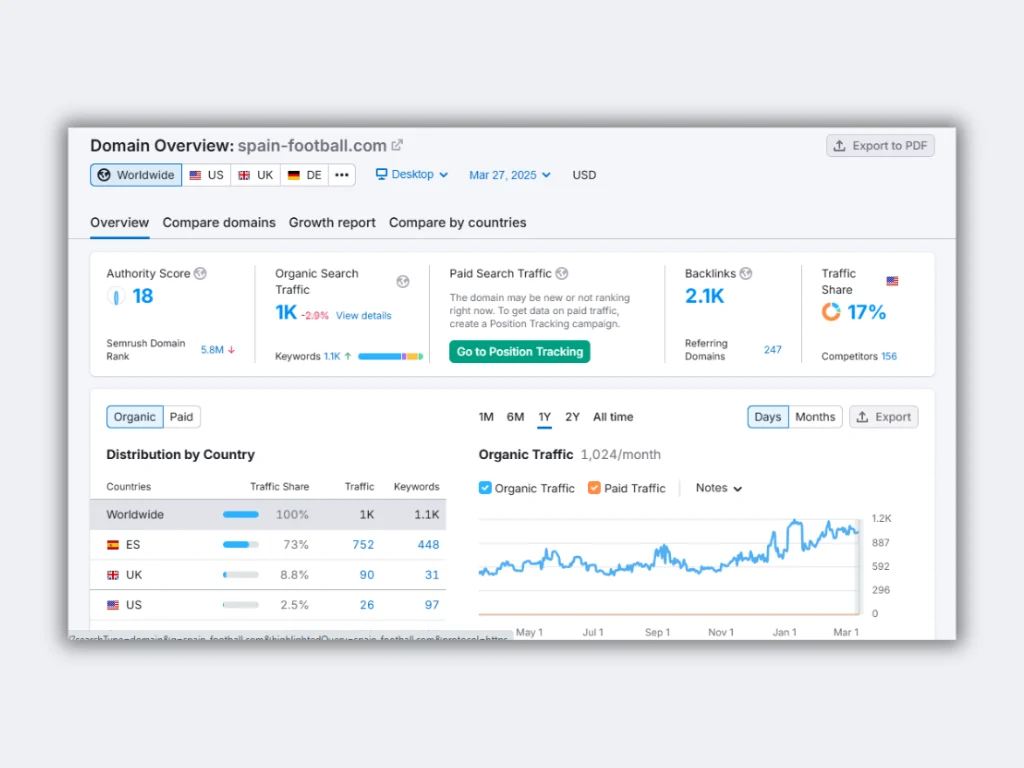The image size is (1024, 768).
Task: Select the Worldwide row in country table
Action: pyautogui.click(x=268, y=515)
